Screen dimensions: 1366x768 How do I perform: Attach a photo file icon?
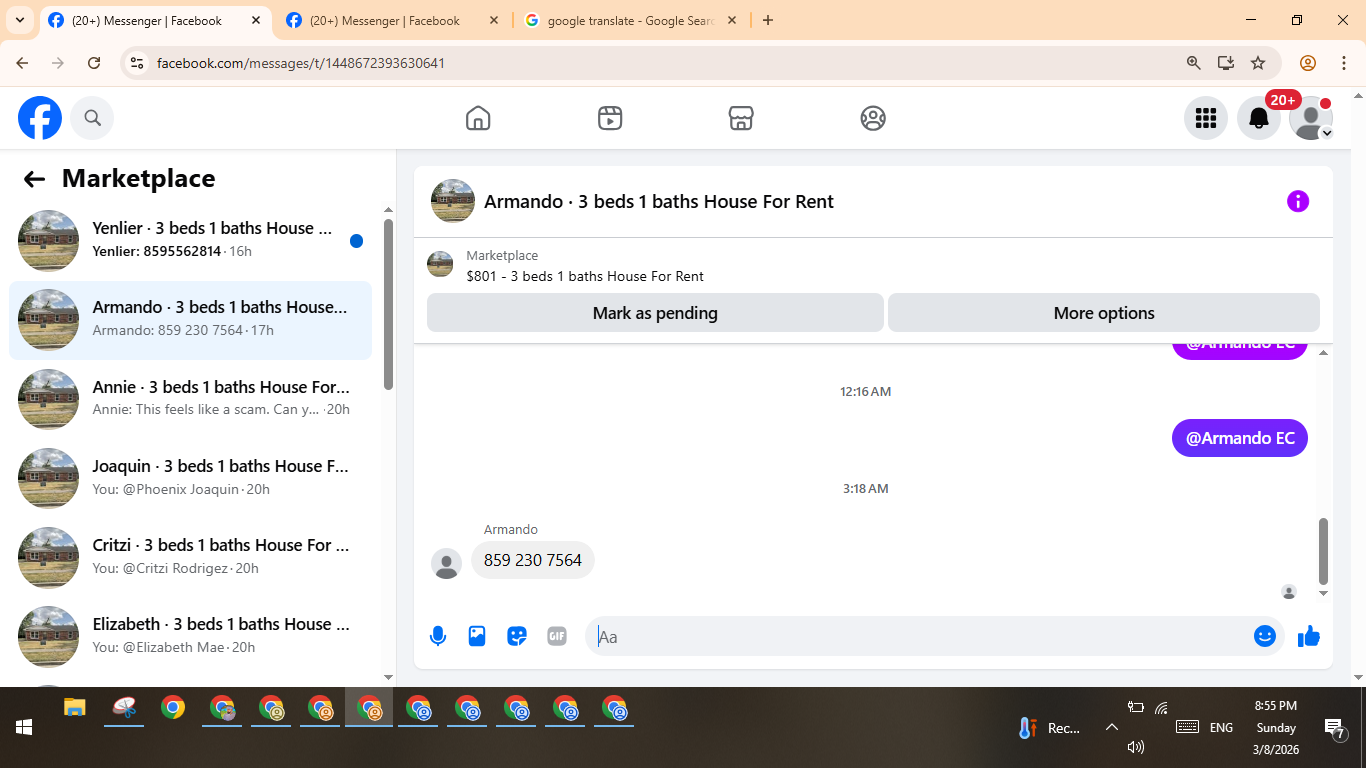click(x=477, y=636)
